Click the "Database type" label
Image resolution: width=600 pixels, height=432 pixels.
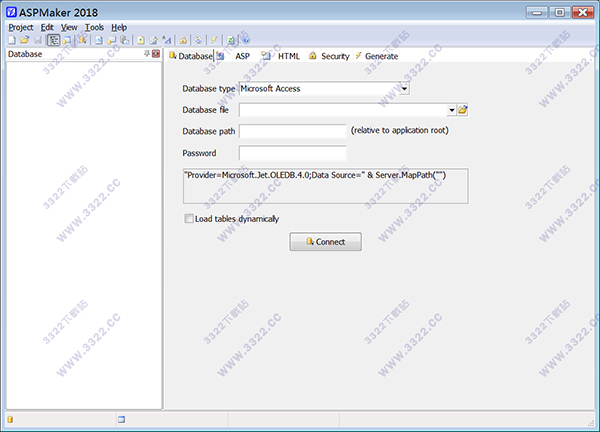pos(209,89)
